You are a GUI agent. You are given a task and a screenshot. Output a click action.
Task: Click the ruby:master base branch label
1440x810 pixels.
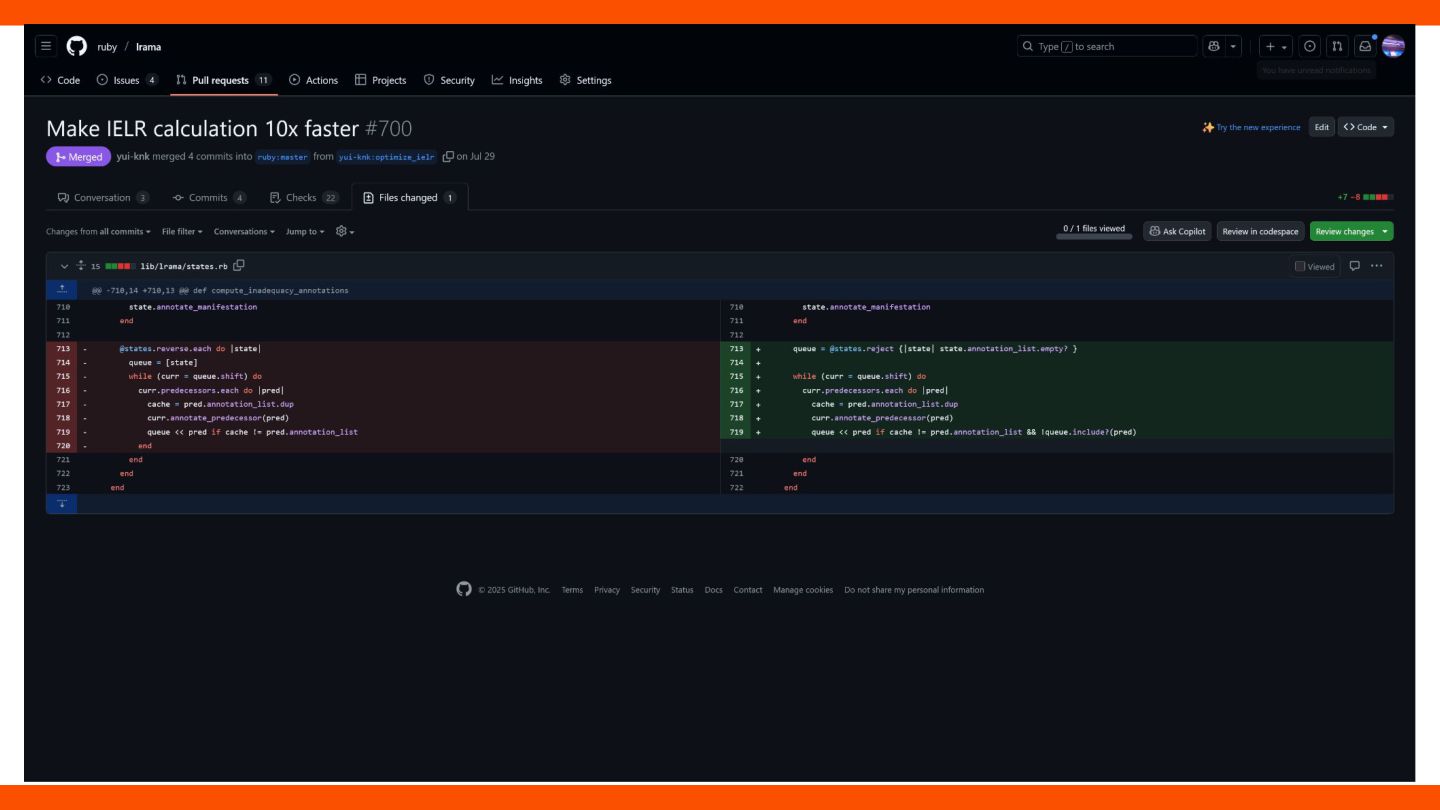pos(282,156)
